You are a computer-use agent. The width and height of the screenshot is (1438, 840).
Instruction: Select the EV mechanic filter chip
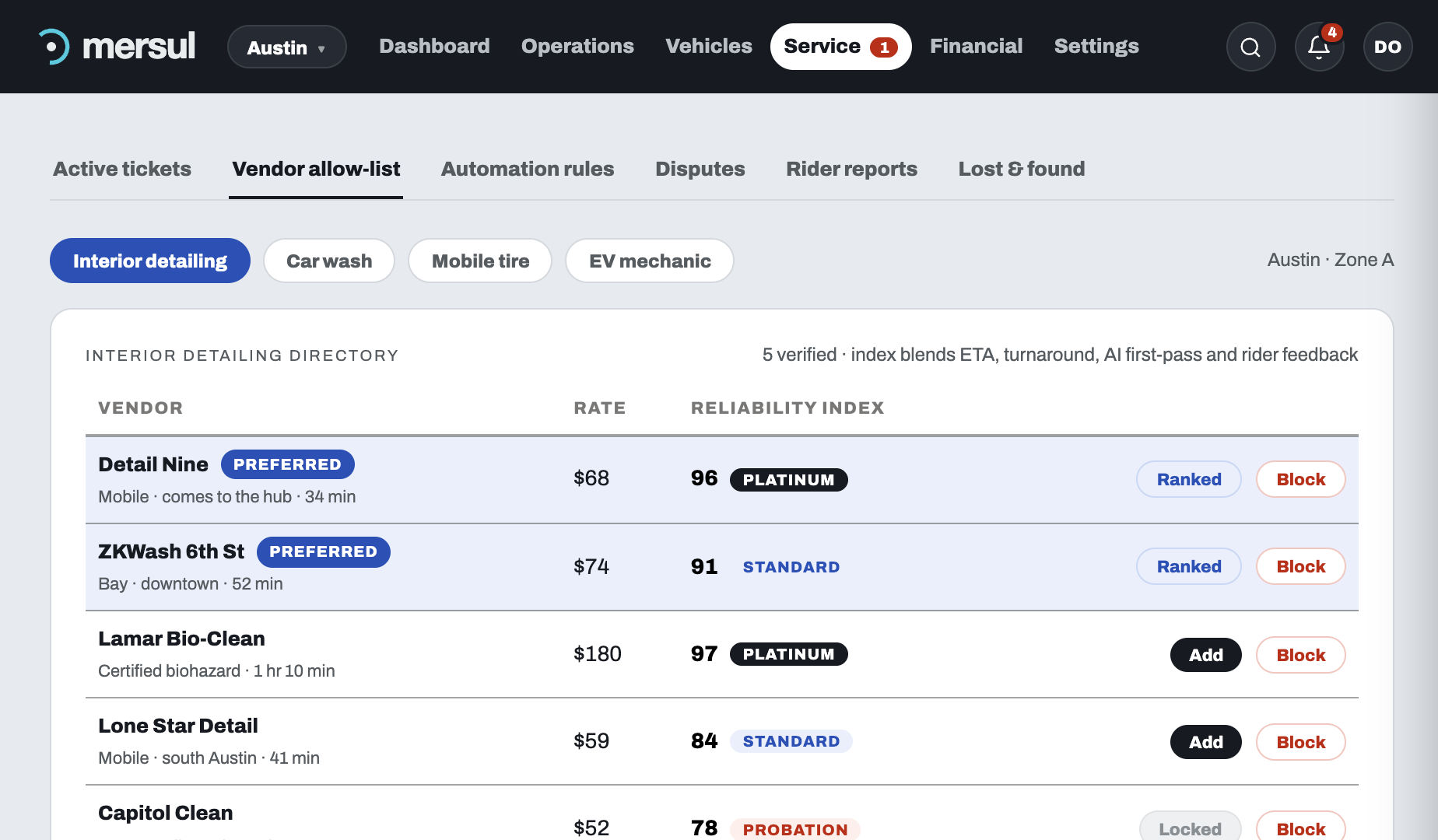tap(650, 261)
